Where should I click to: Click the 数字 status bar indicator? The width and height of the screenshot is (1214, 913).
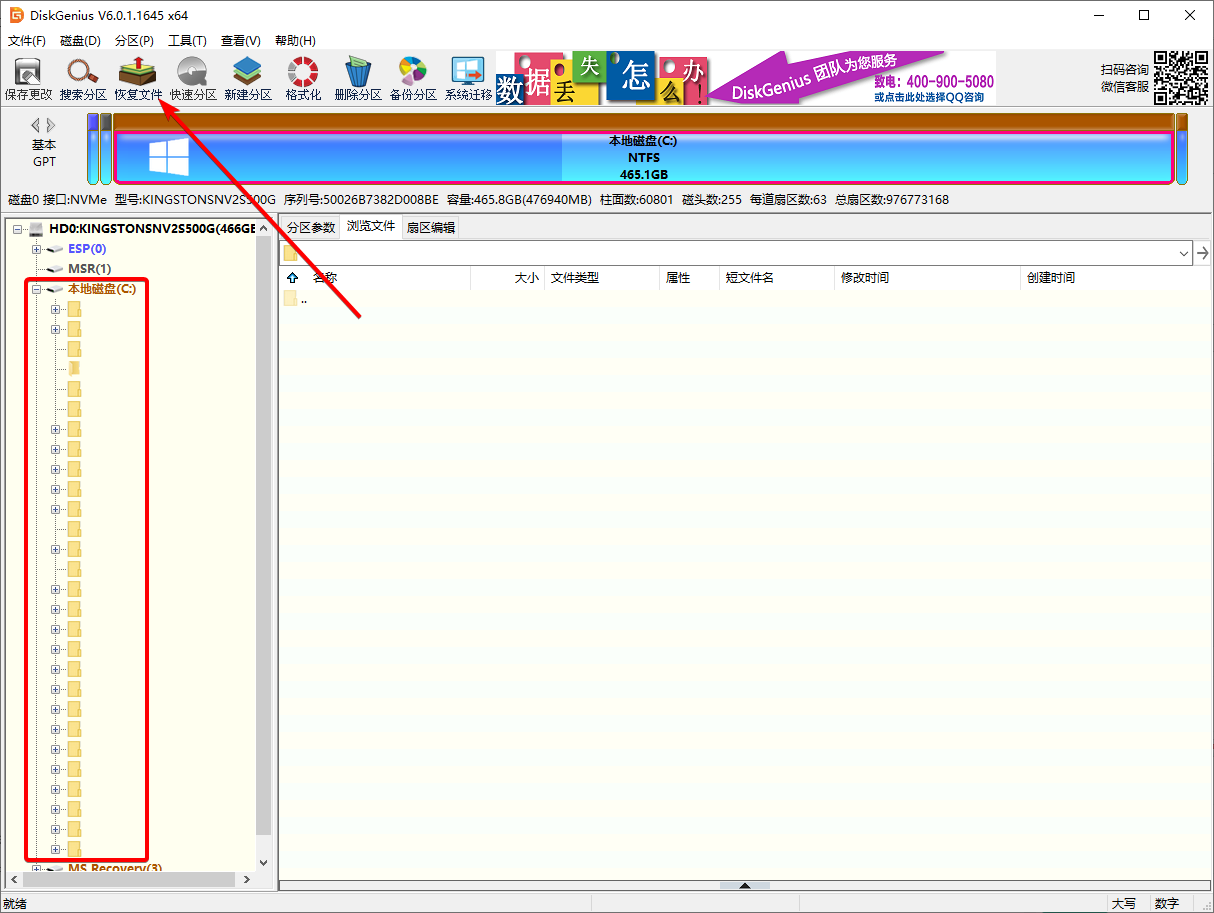tap(1167, 903)
